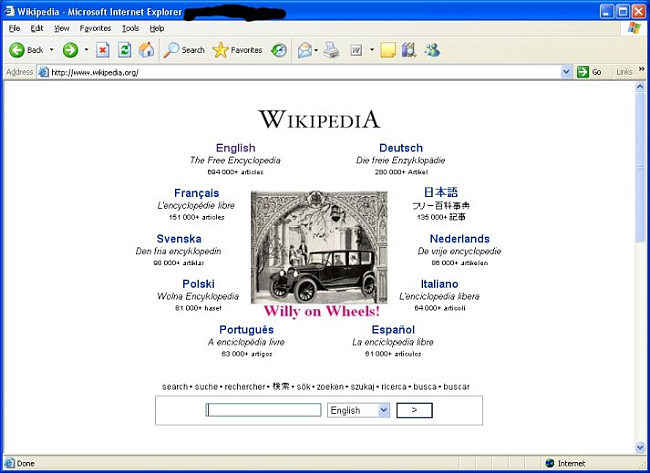Expand the Mail dropdown arrow
Viewport: 650px width, 473px height.
[316, 51]
